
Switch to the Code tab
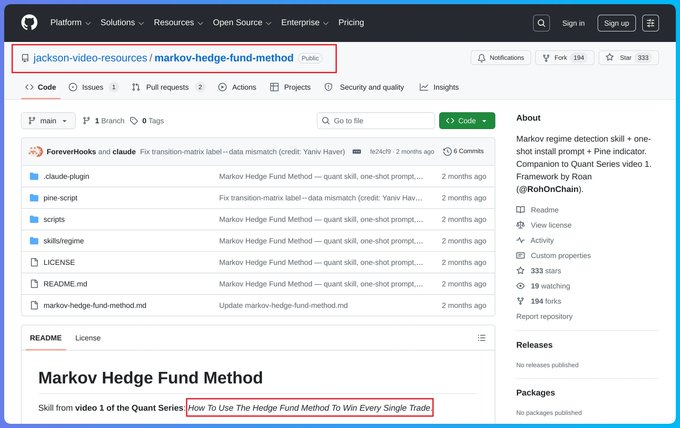click(41, 87)
